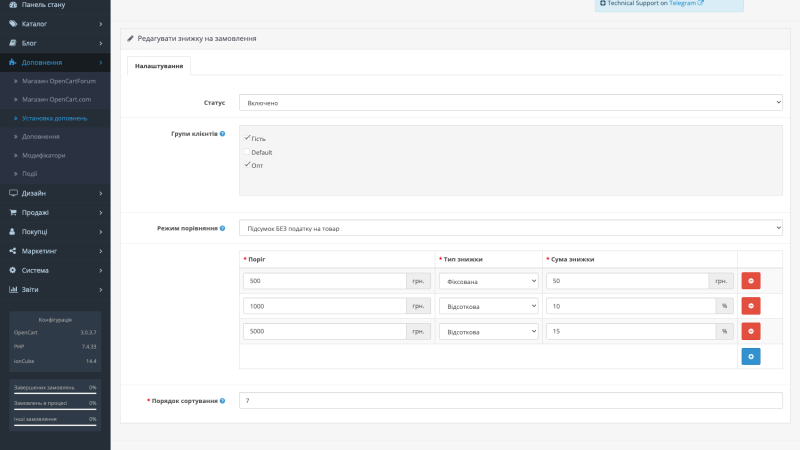Click the Доповнення puzzle icon
800x450 pixels.
click(x=13, y=62)
